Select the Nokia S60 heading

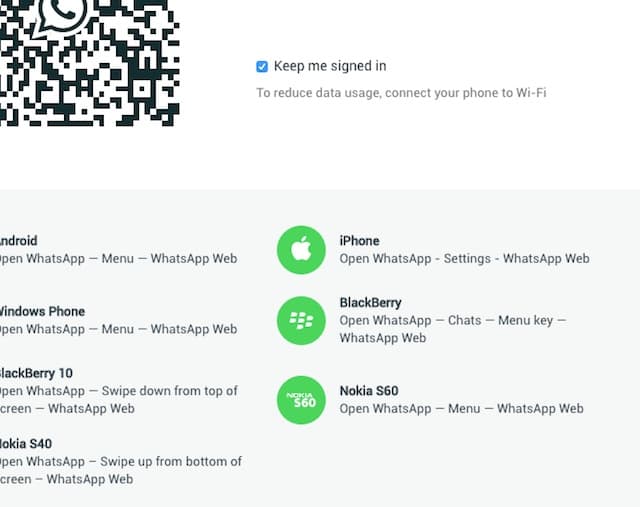(x=369, y=391)
